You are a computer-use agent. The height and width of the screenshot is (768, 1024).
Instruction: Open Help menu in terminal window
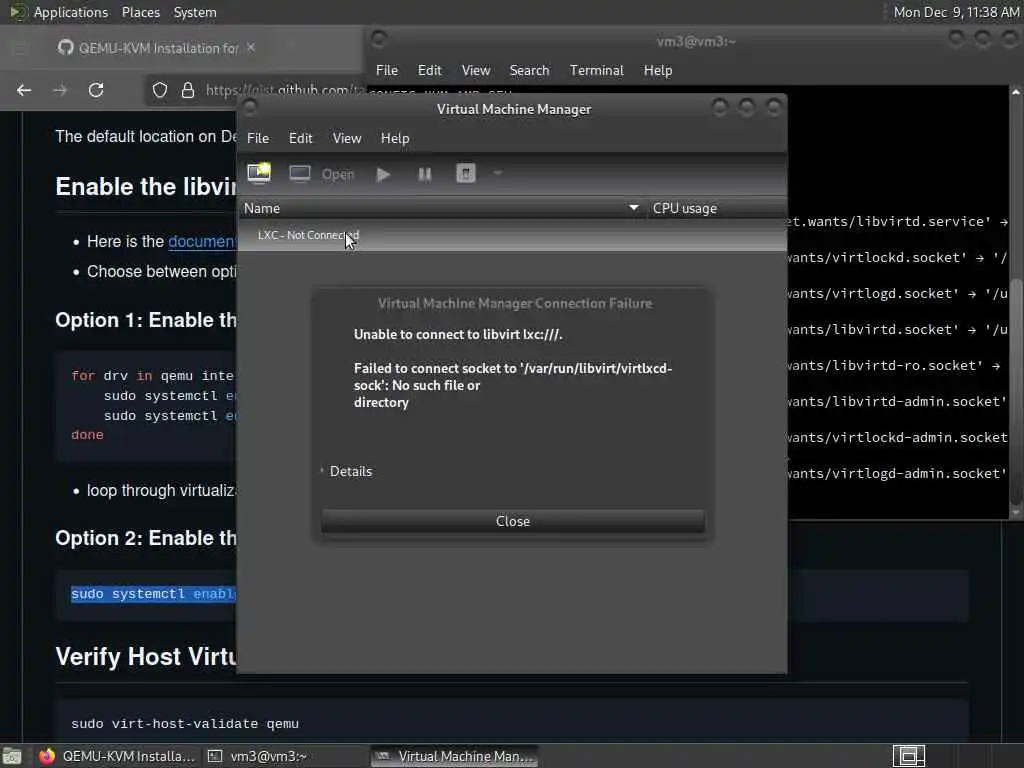pos(658,71)
